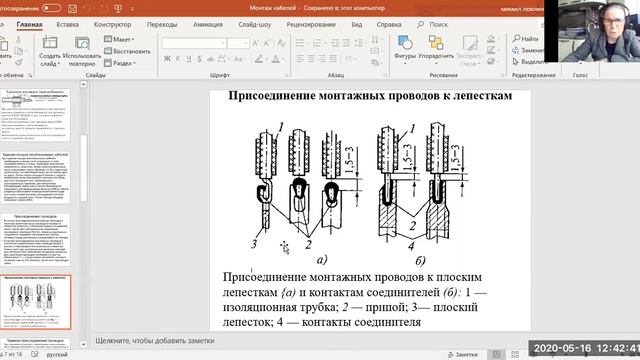Open the Рецензирование ribbon tab

pos(311,24)
